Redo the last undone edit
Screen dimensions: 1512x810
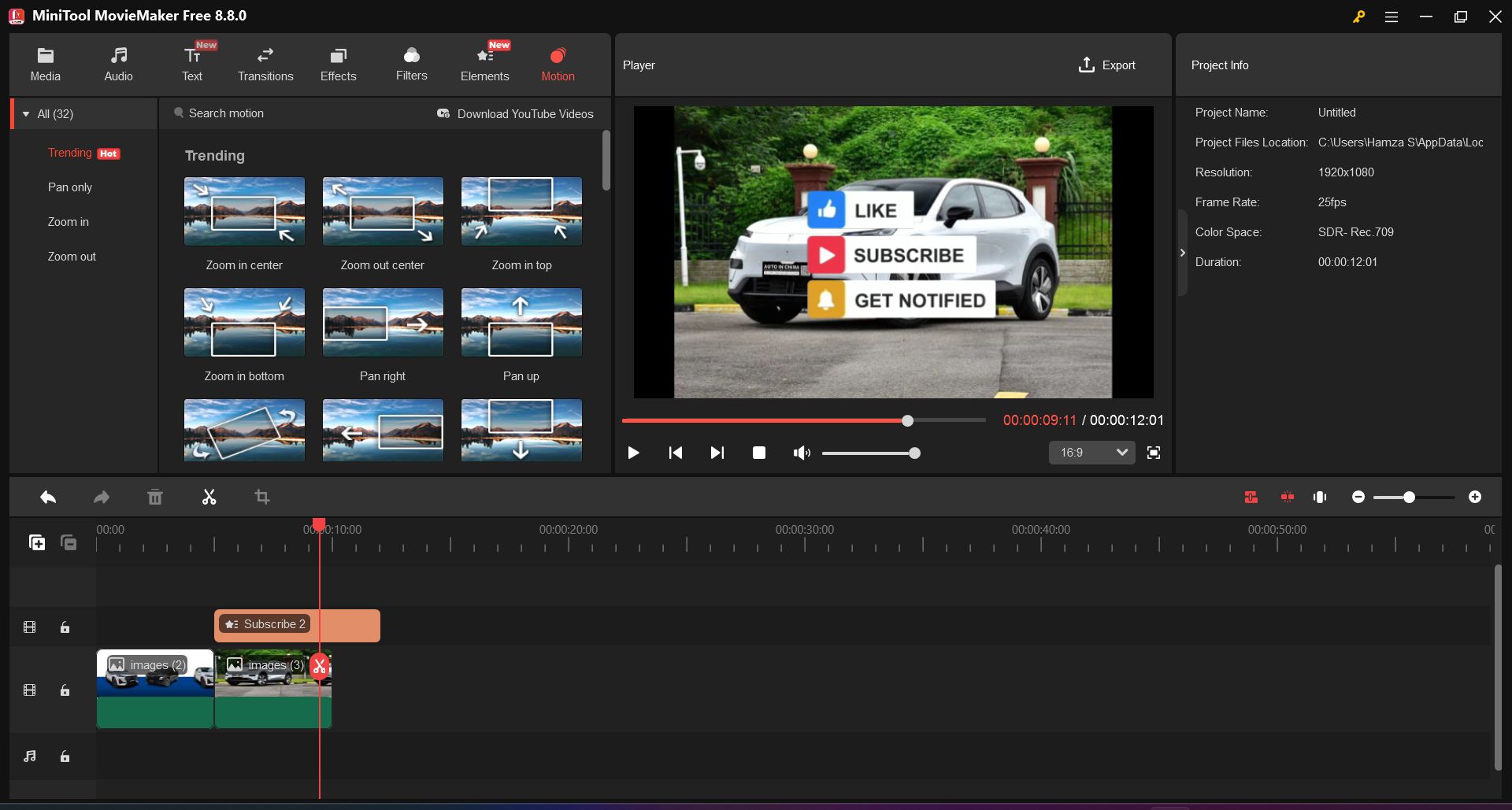[102, 497]
